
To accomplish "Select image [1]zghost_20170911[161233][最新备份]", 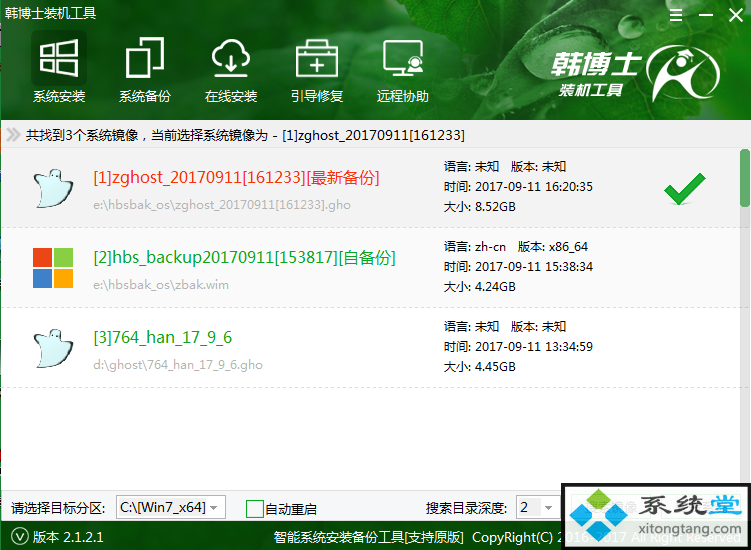I will coord(236,178).
